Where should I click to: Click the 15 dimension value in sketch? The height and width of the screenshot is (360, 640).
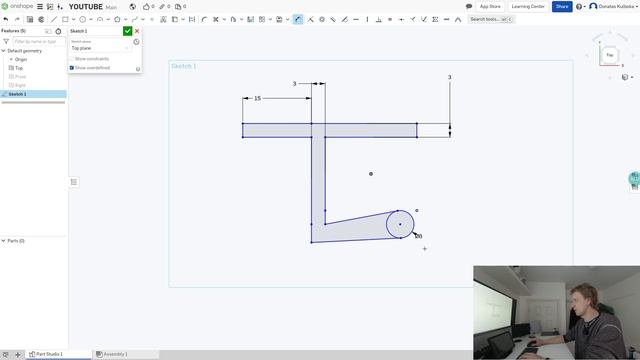[x=258, y=98]
